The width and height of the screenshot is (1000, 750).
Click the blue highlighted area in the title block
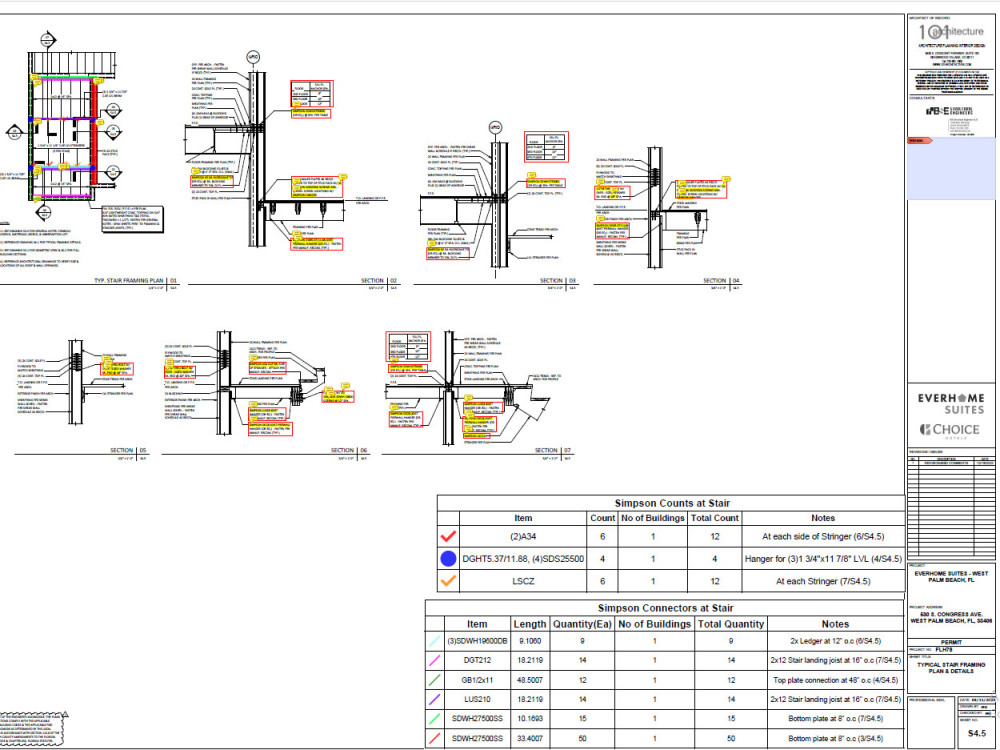pyautogui.click(x=951, y=168)
